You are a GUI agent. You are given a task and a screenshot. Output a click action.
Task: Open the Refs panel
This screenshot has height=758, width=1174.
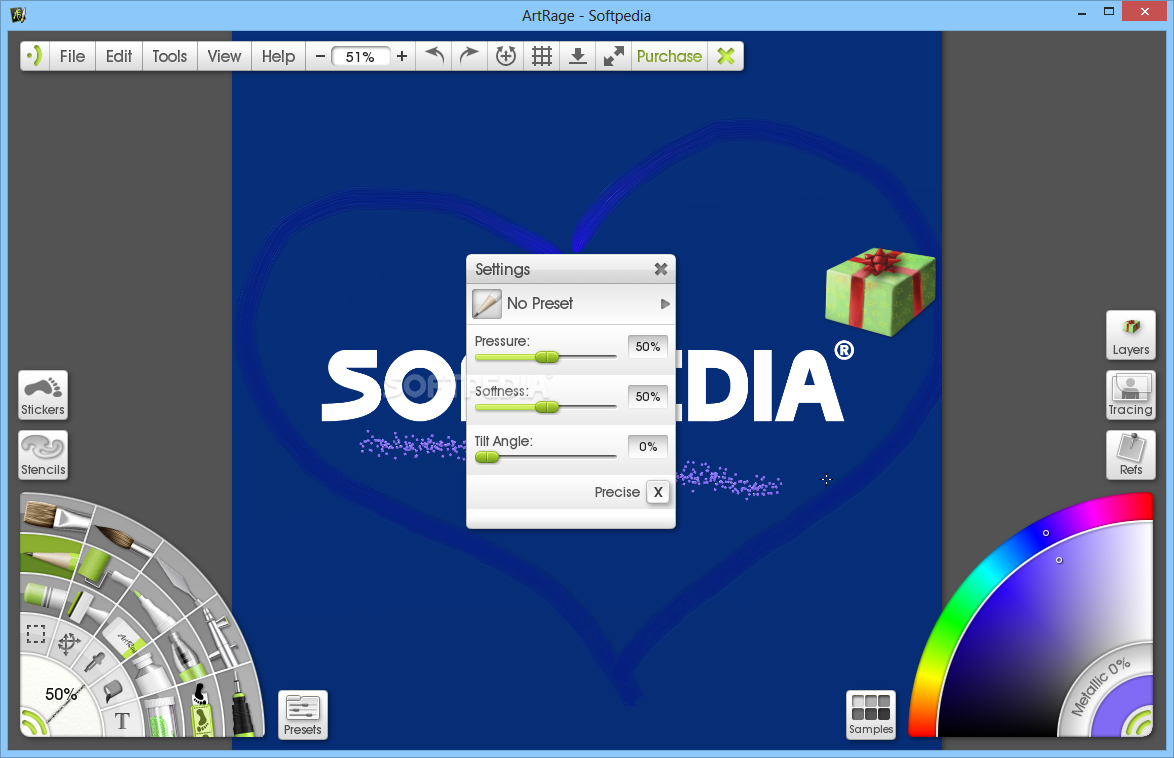(1131, 455)
